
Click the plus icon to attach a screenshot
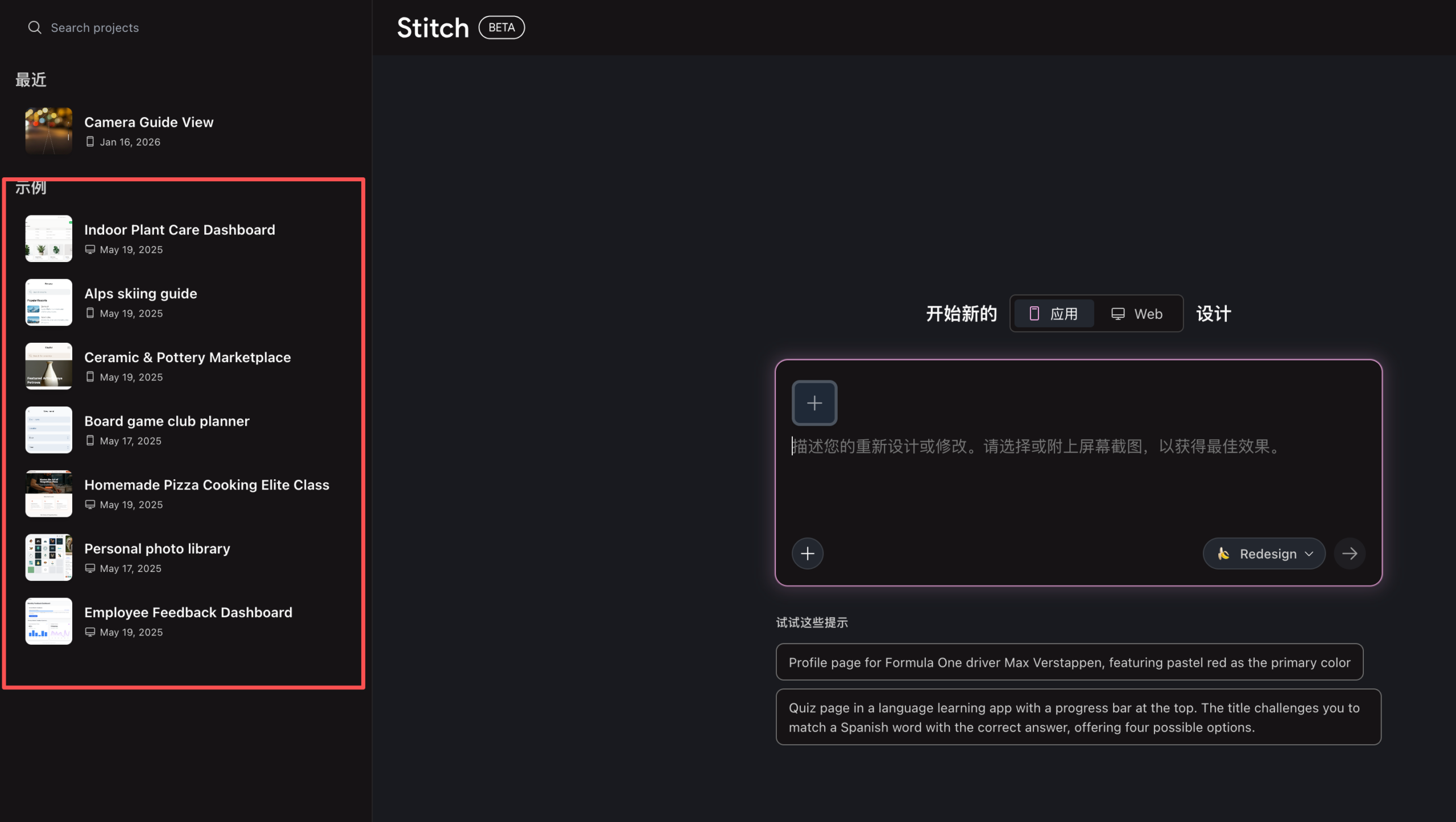(814, 402)
